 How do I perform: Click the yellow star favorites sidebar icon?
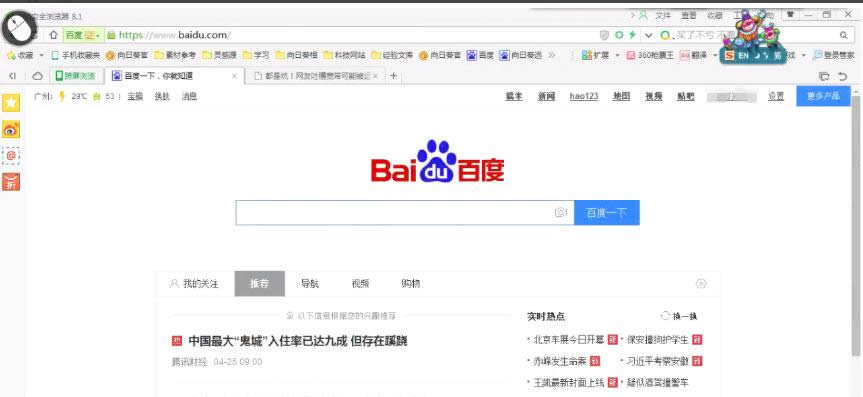(x=11, y=103)
